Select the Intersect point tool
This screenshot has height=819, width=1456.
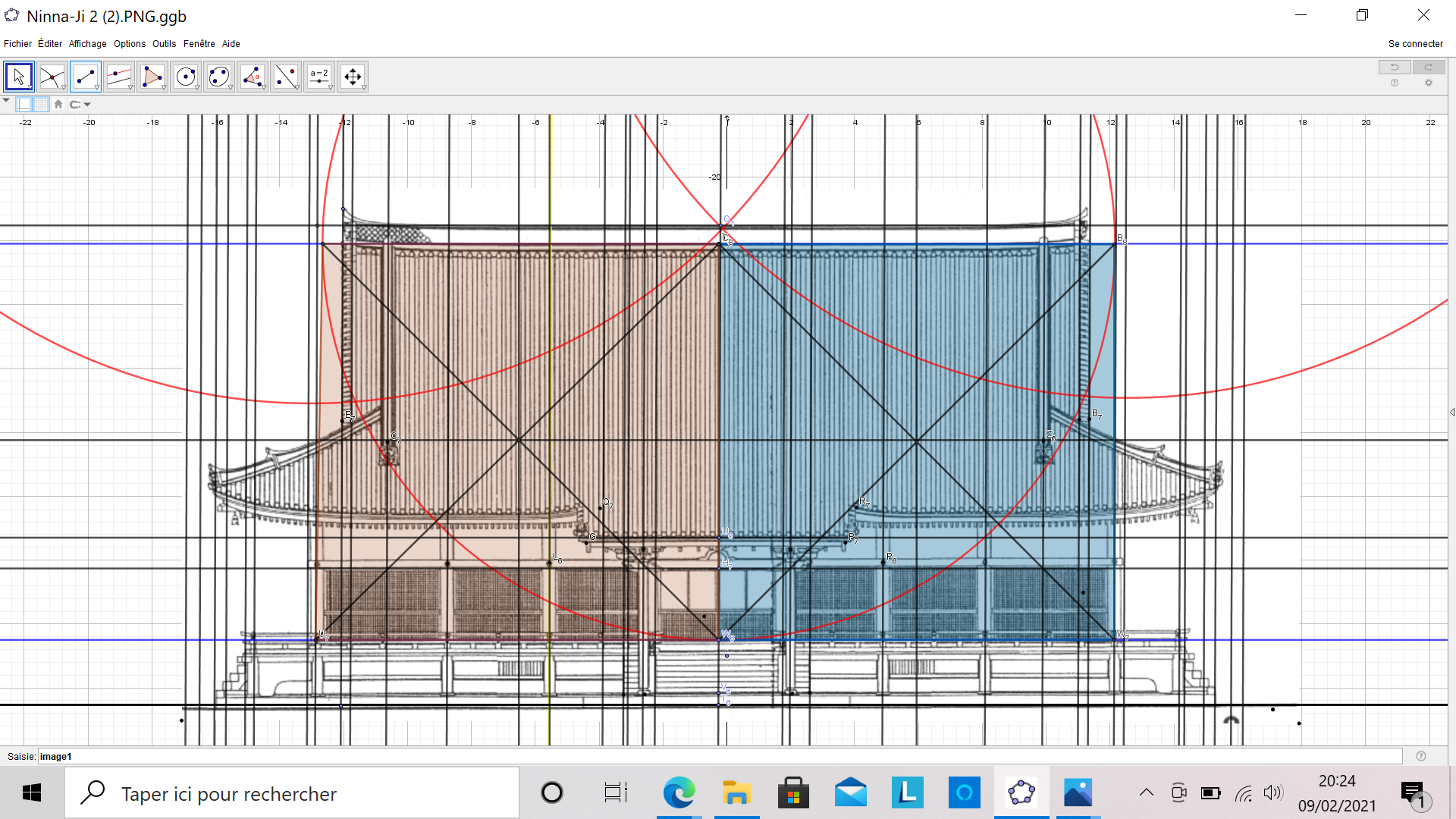tap(52, 77)
